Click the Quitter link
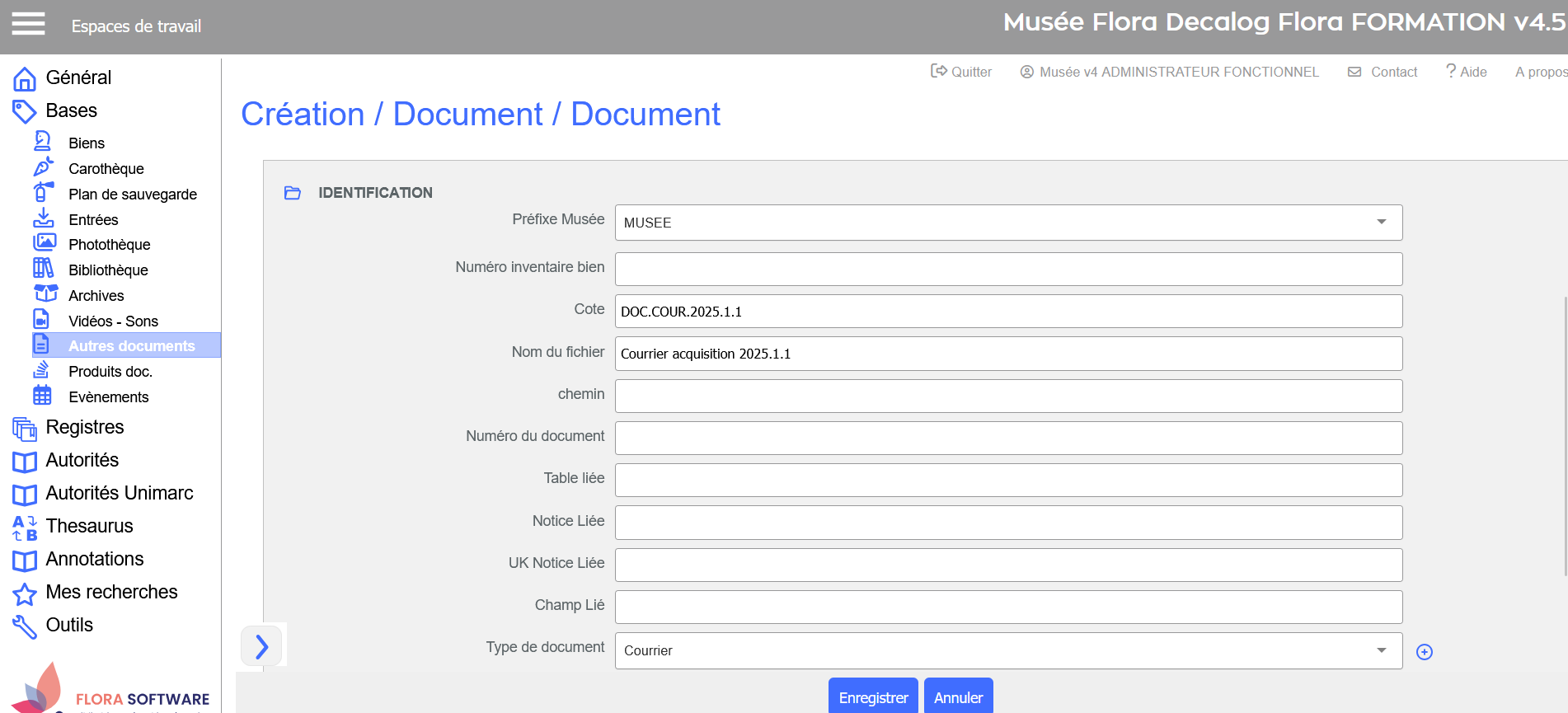The height and width of the screenshot is (713, 1568). pos(961,72)
